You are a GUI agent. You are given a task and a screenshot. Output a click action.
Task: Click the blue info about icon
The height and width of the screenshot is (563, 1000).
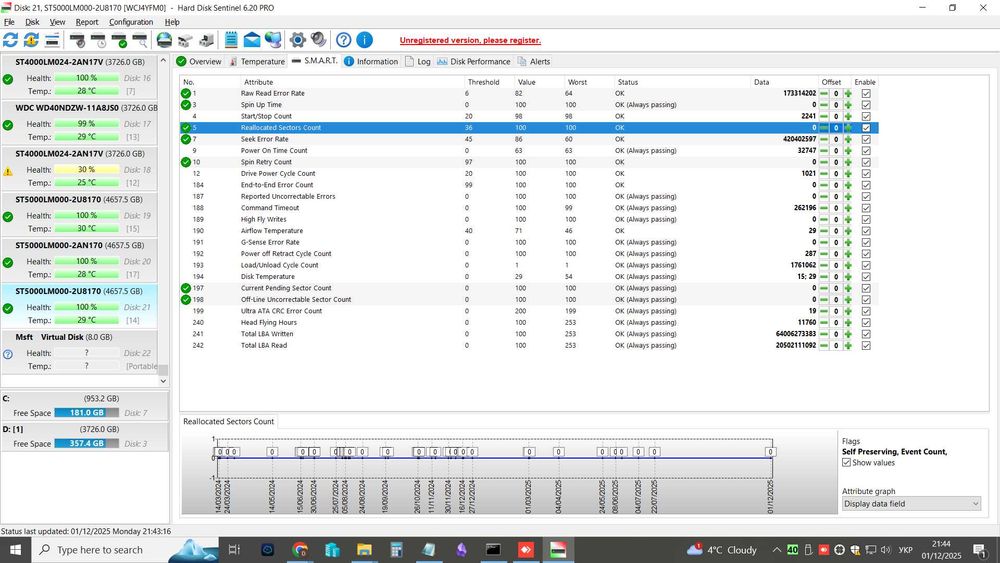click(x=364, y=41)
